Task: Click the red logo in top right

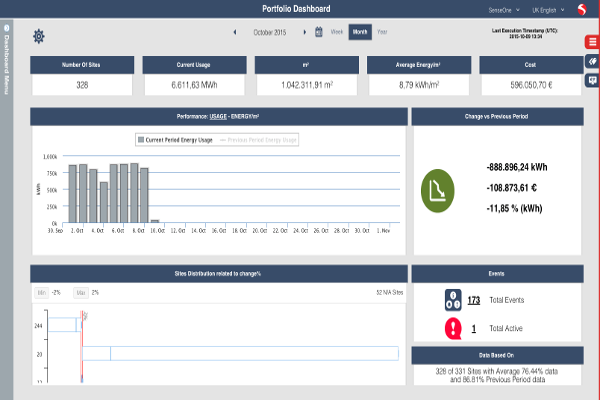Action: pyautogui.click(x=584, y=10)
